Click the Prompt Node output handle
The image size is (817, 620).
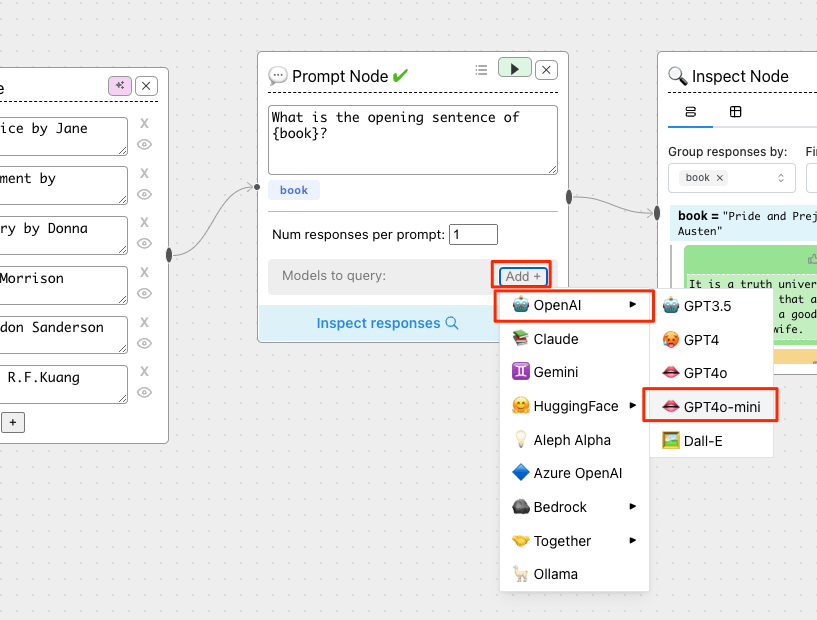pos(569,197)
